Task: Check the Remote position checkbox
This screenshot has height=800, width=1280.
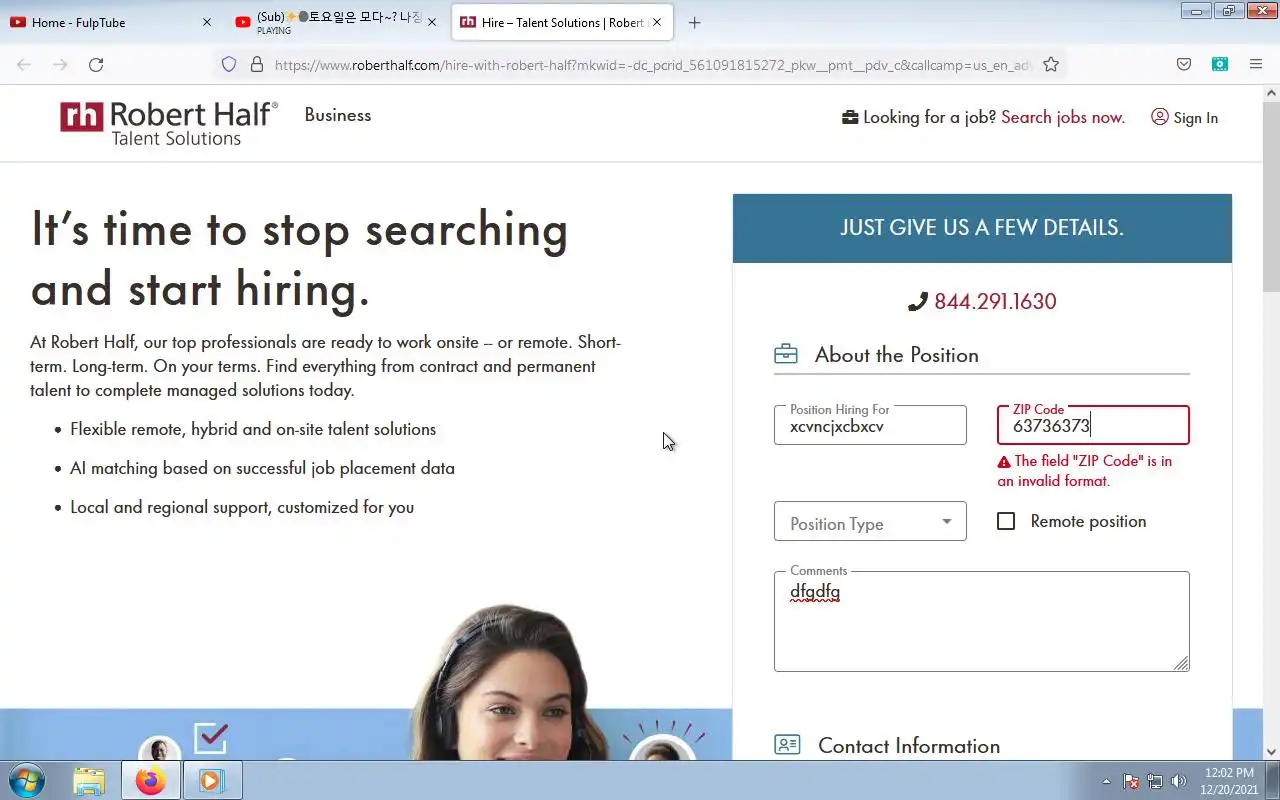Action: pyautogui.click(x=1006, y=521)
